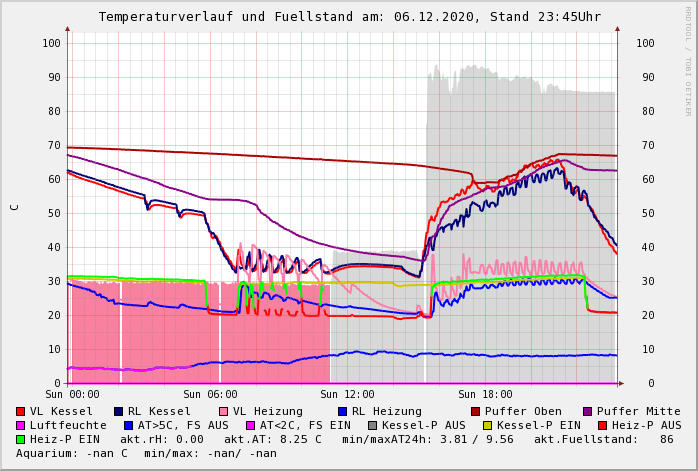This screenshot has height=471, width=698.
Task: Click the 'akt.Fuellstand: 86' value
Action: (x=604, y=439)
